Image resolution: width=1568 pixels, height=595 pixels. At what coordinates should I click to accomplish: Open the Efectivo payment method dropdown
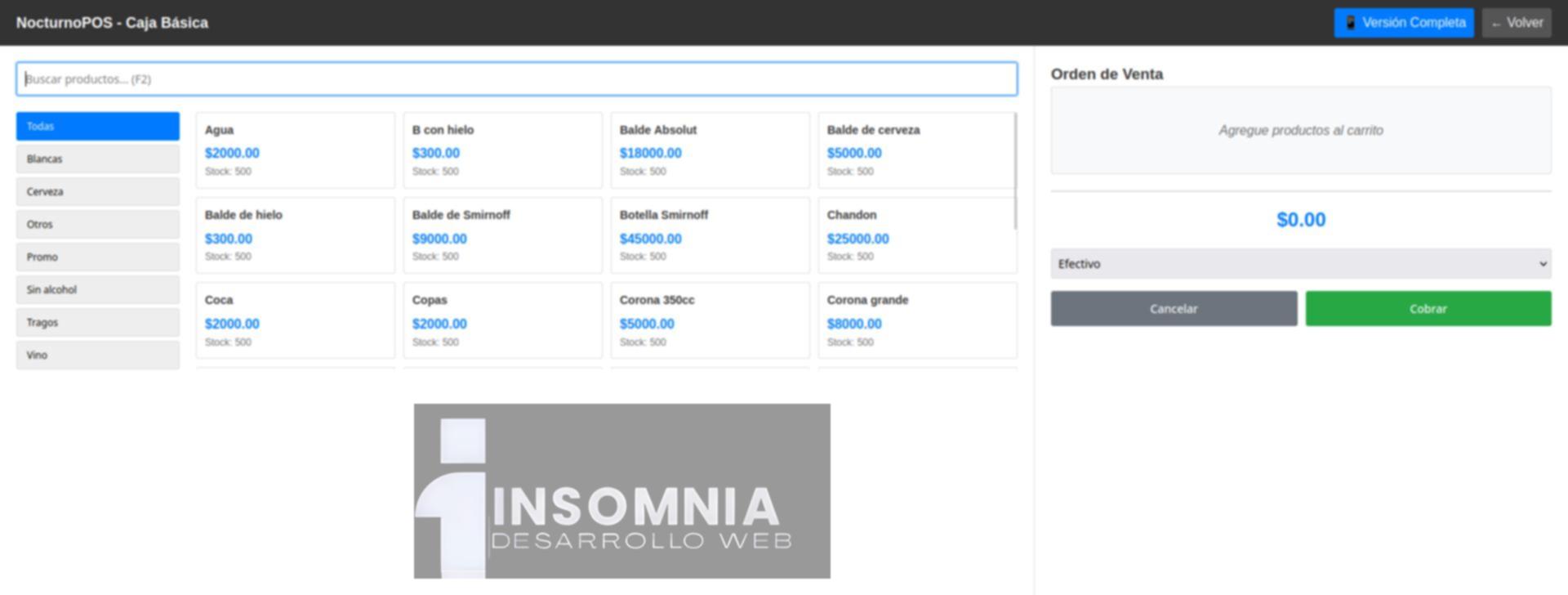1300,264
